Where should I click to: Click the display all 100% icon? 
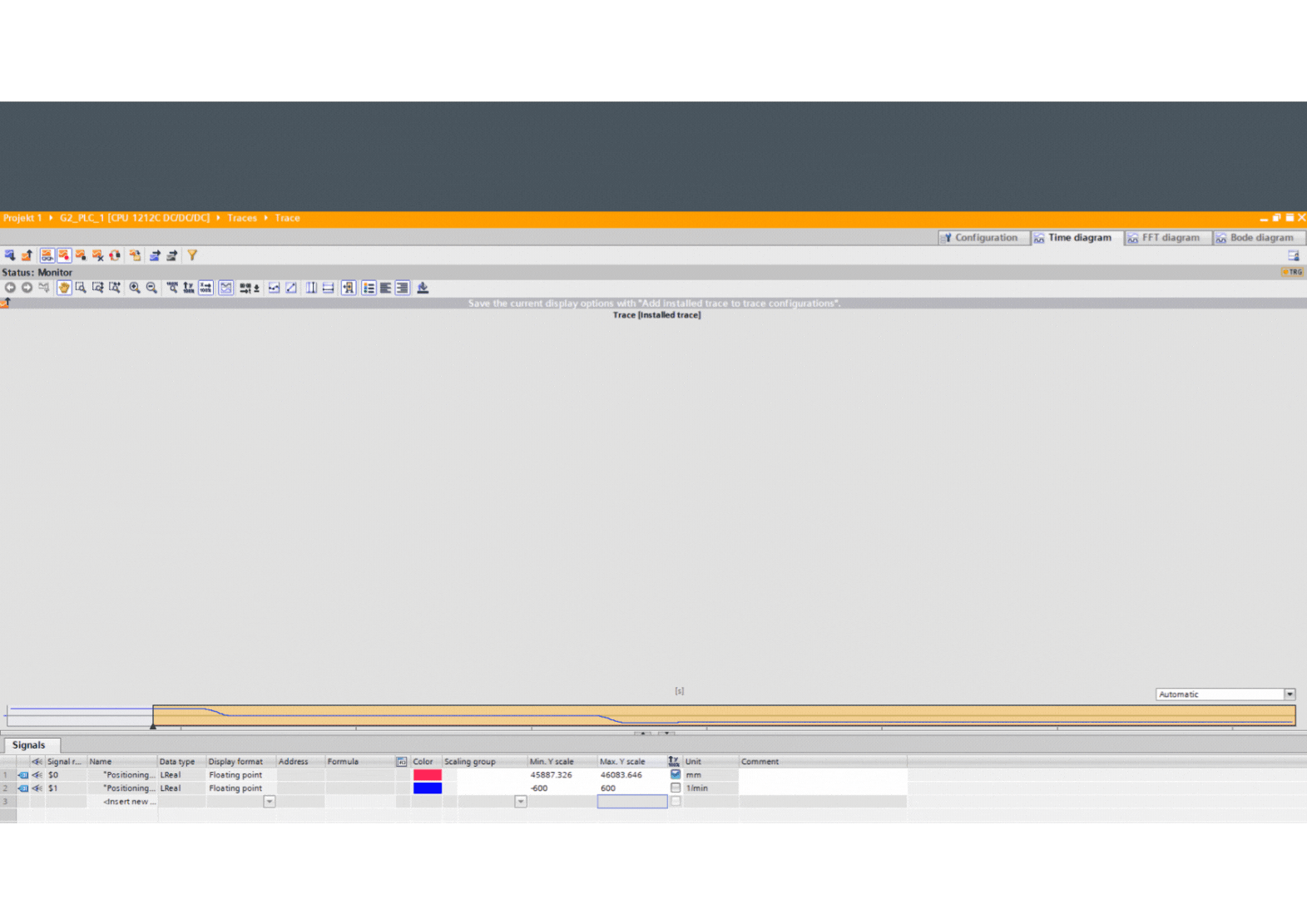(172, 288)
